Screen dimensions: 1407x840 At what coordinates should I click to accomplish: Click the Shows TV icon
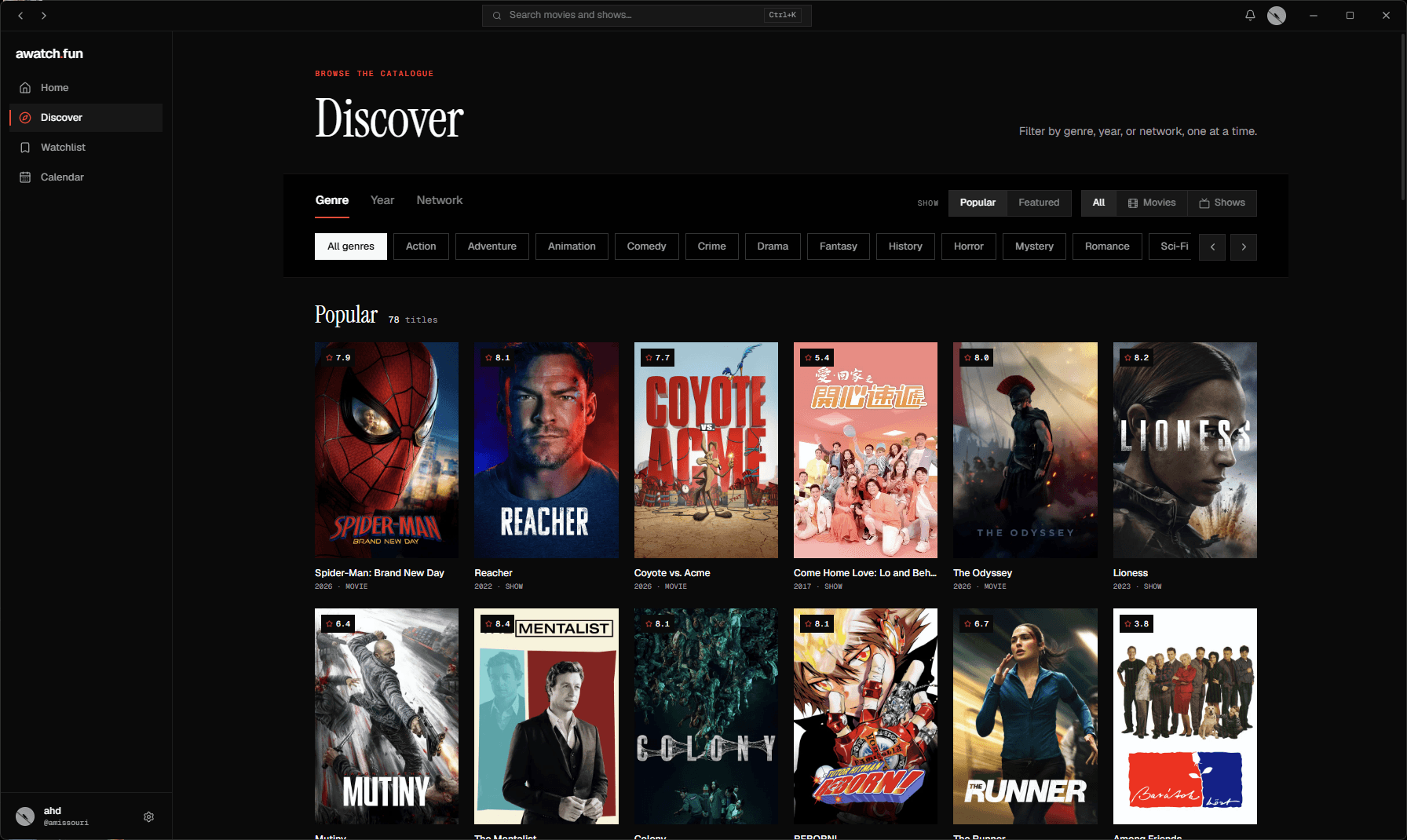[x=1204, y=203]
